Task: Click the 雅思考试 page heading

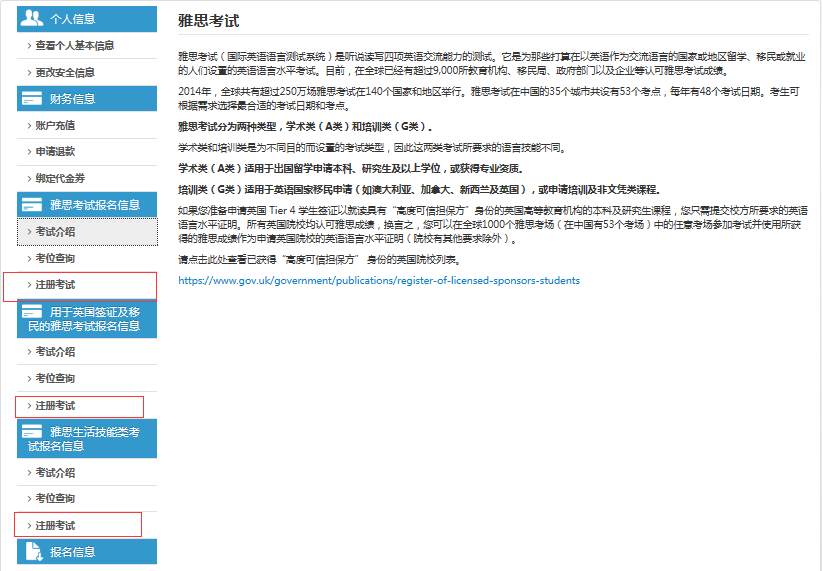Action: [x=209, y=21]
